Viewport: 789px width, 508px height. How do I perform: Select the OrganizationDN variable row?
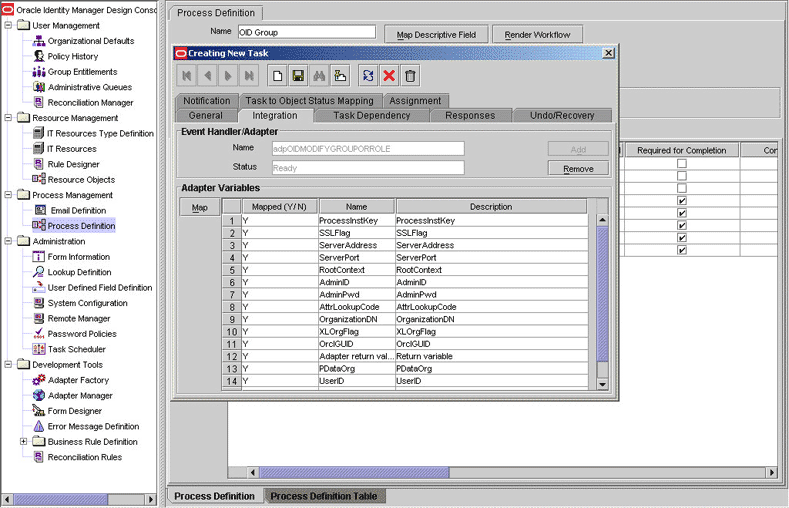(x=405, y=319)
